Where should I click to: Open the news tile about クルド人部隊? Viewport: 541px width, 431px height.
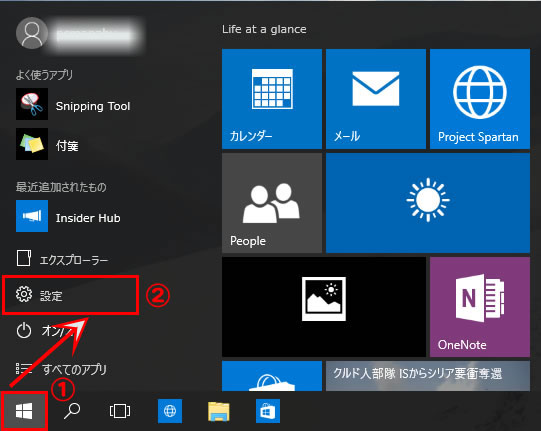[x=428, y=376]
